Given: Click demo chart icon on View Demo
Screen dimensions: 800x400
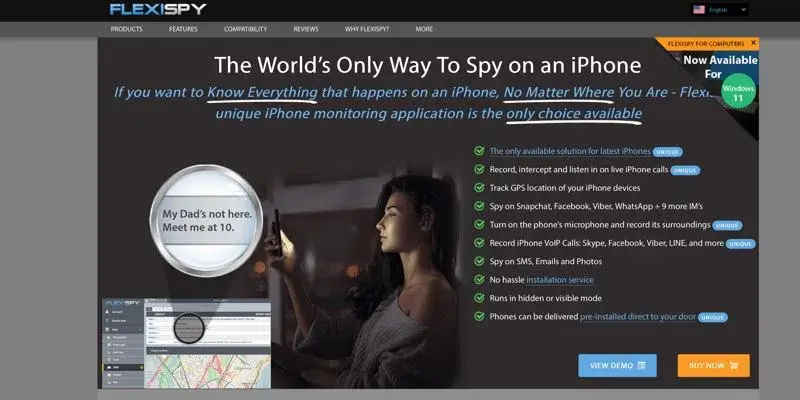Looking at the screenshot, I should (642, 365).
